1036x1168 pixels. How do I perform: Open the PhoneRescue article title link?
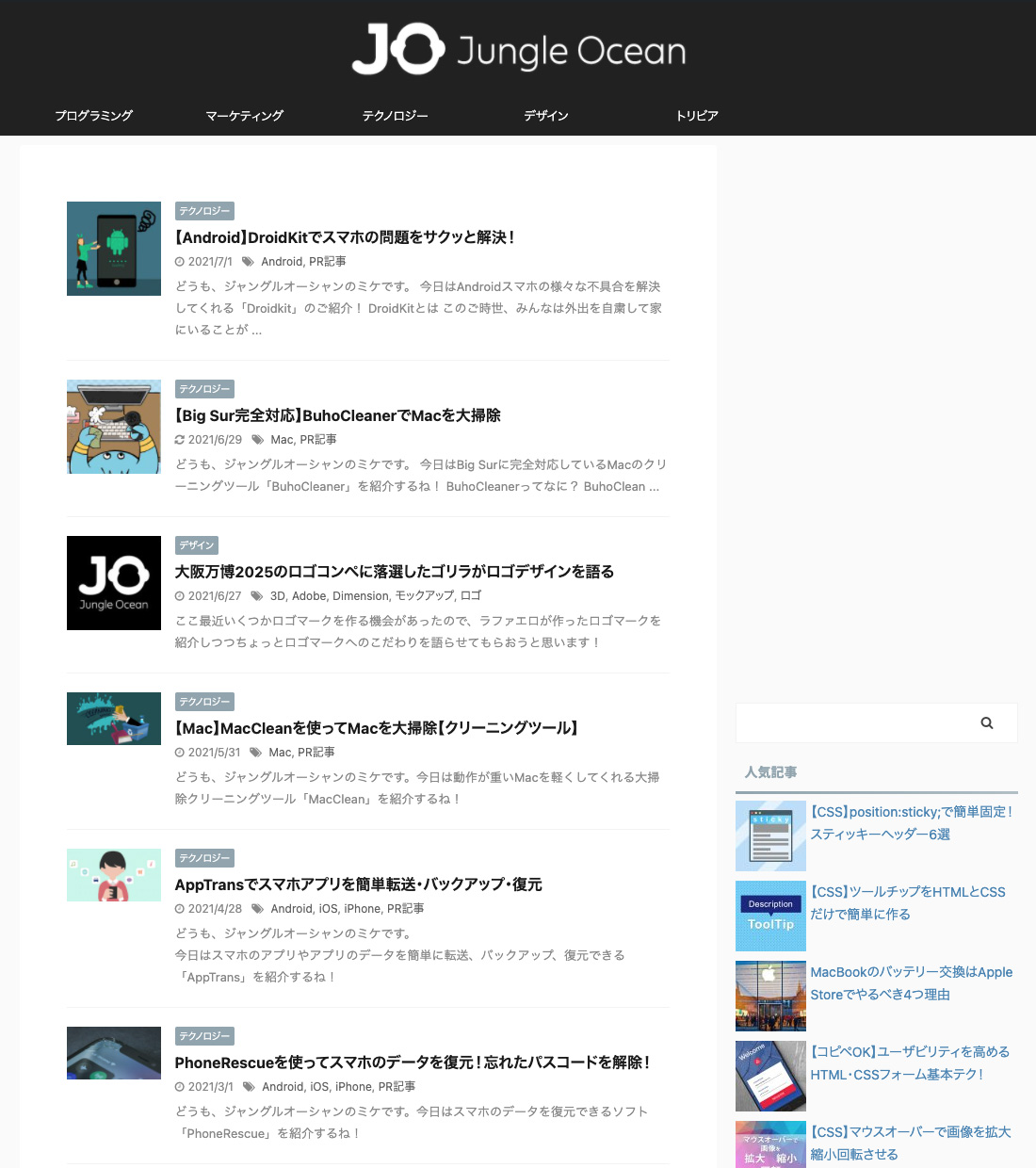click(413, 1063)
